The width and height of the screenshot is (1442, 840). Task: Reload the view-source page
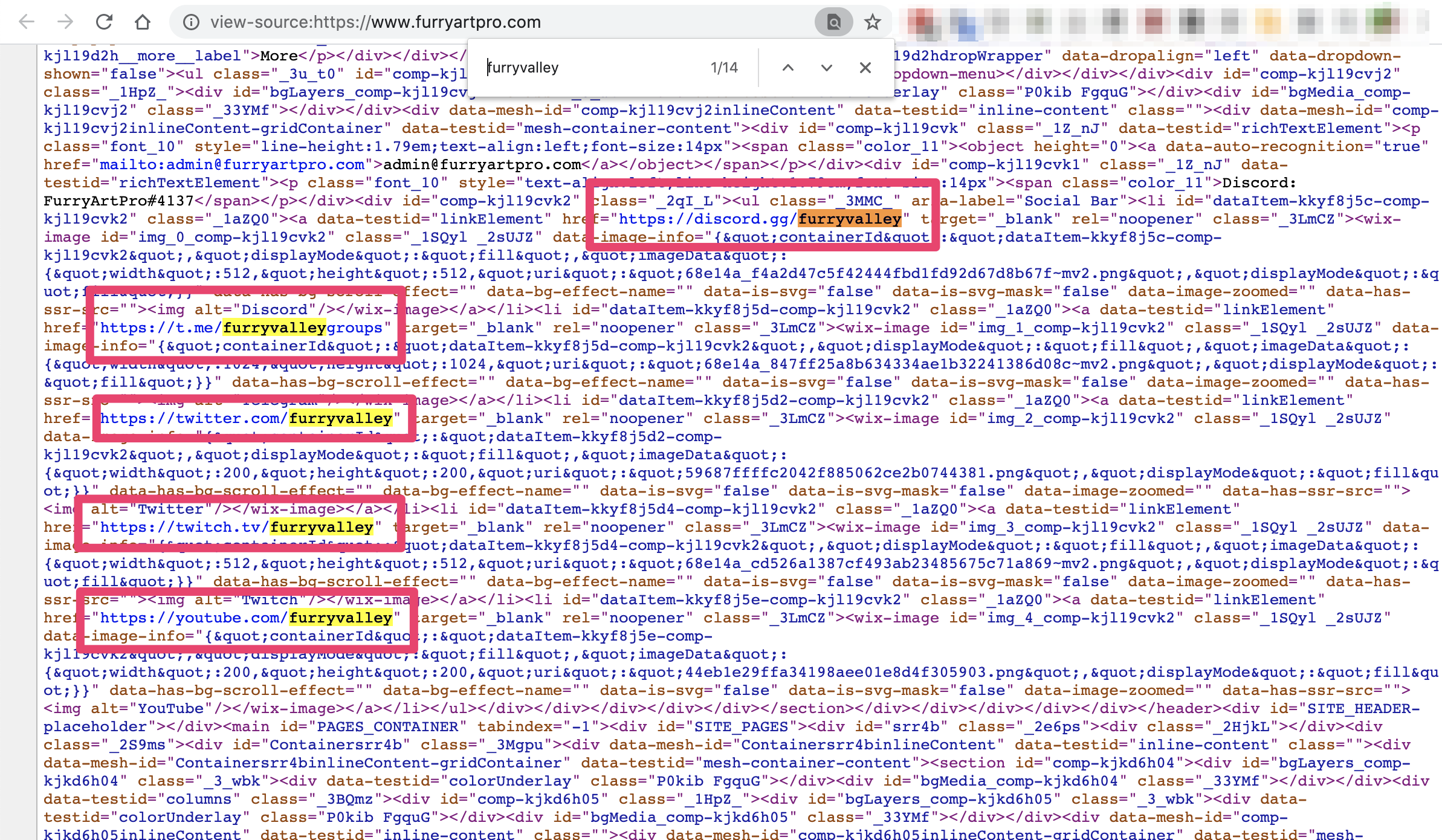104,22
